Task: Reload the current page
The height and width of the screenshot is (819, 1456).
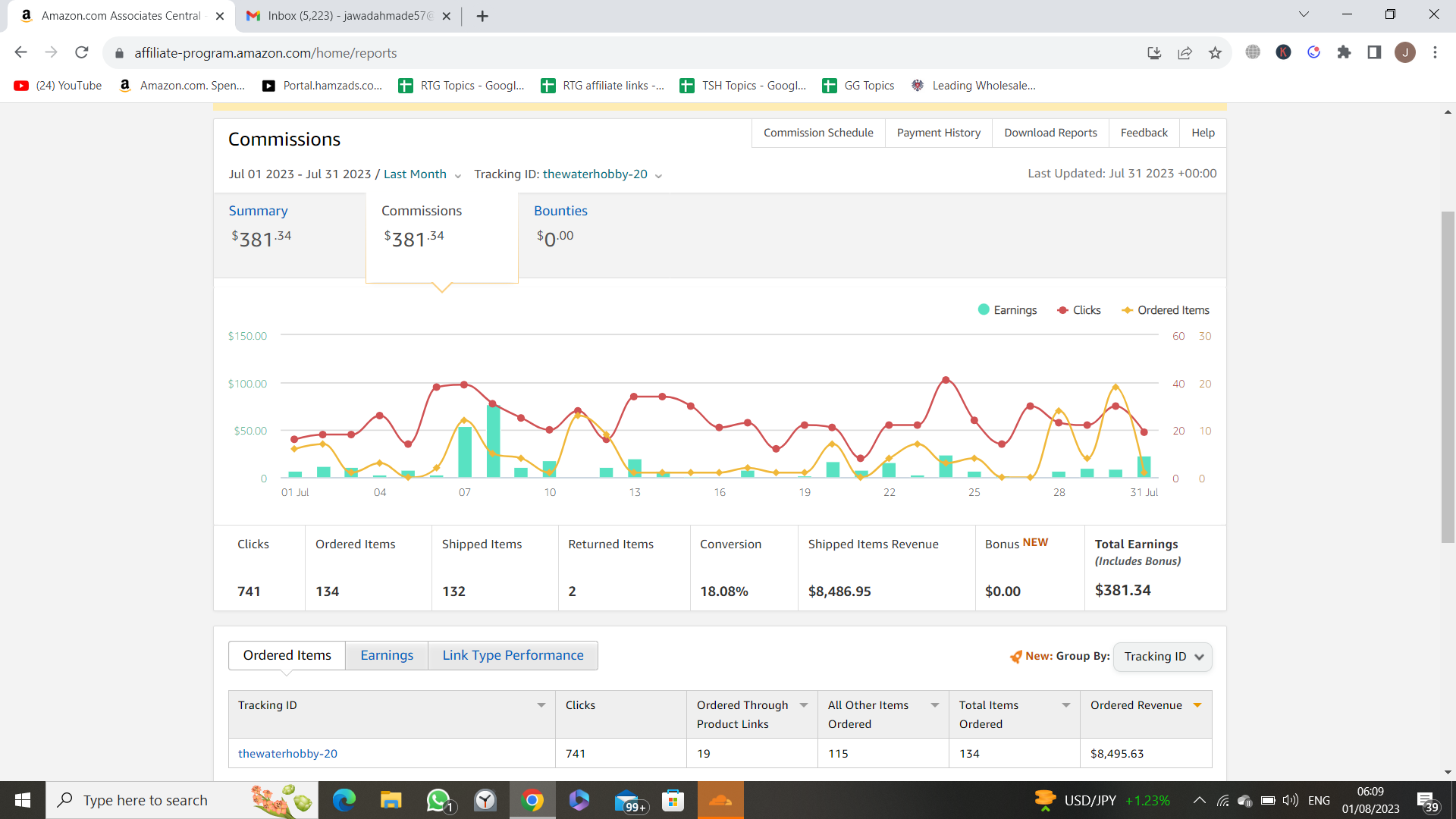Action: tap(82, 52)
